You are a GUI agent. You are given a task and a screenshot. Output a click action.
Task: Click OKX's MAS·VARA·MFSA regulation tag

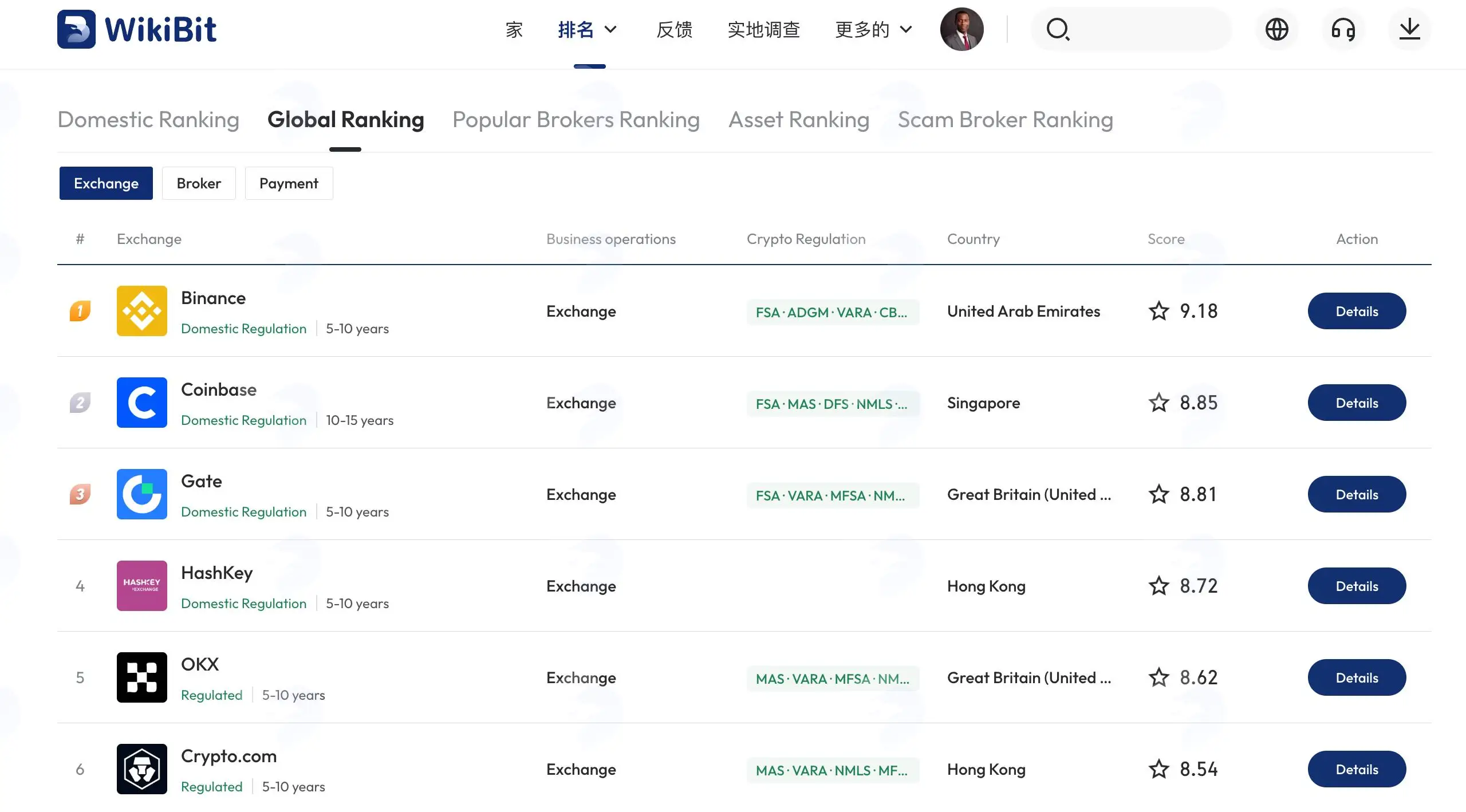click(x=833, y=679)
